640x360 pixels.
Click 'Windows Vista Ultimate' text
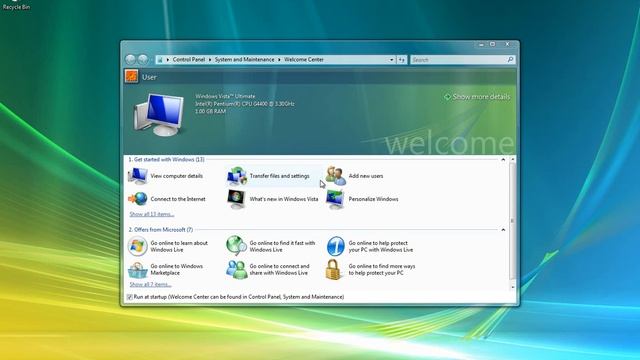[x=225, y=96]
